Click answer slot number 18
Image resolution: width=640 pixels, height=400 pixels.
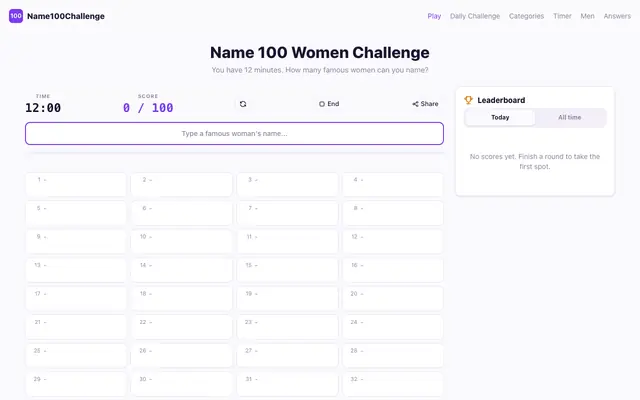point(182,298)
